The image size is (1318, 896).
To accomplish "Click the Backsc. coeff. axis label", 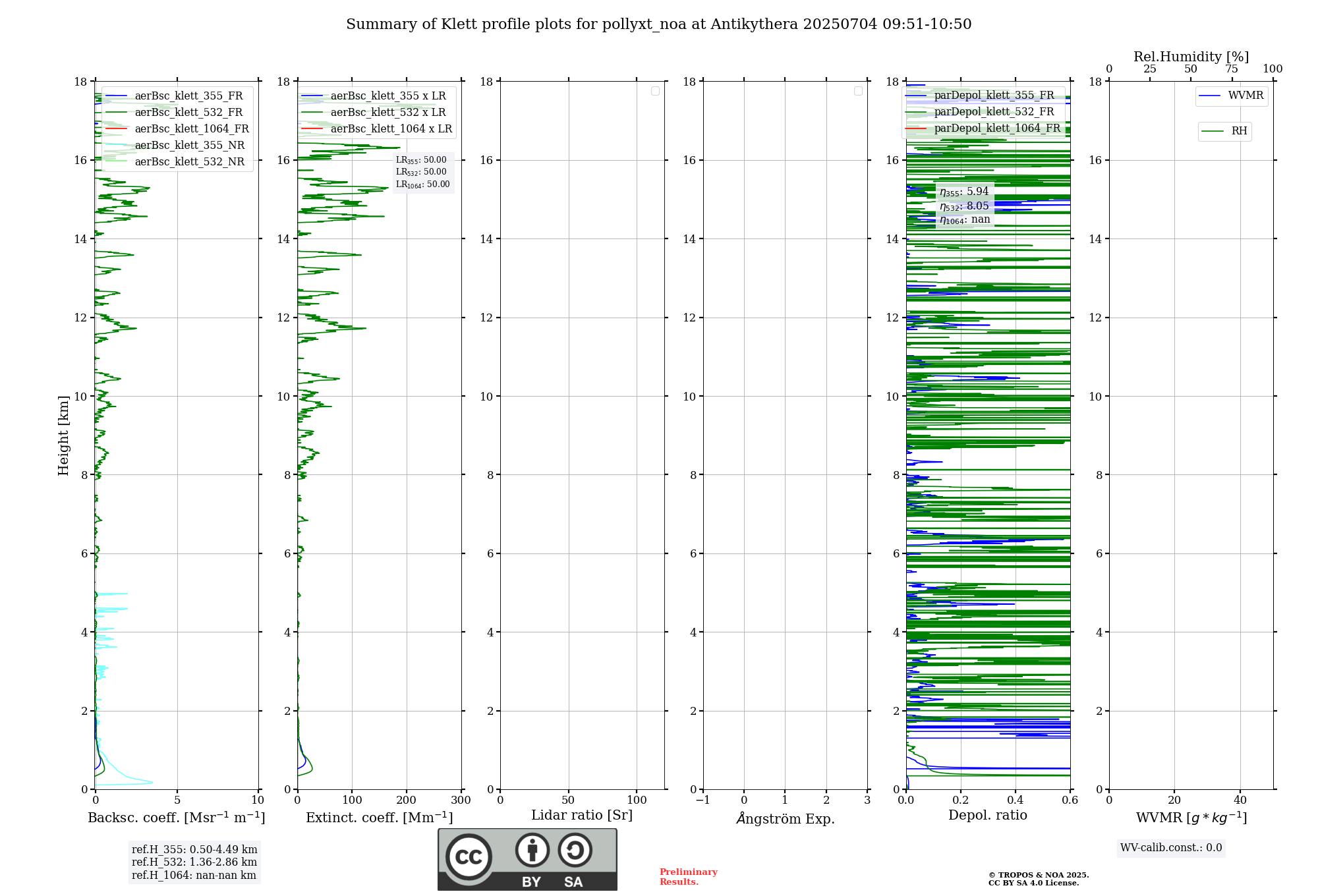I will pos(177,818).
